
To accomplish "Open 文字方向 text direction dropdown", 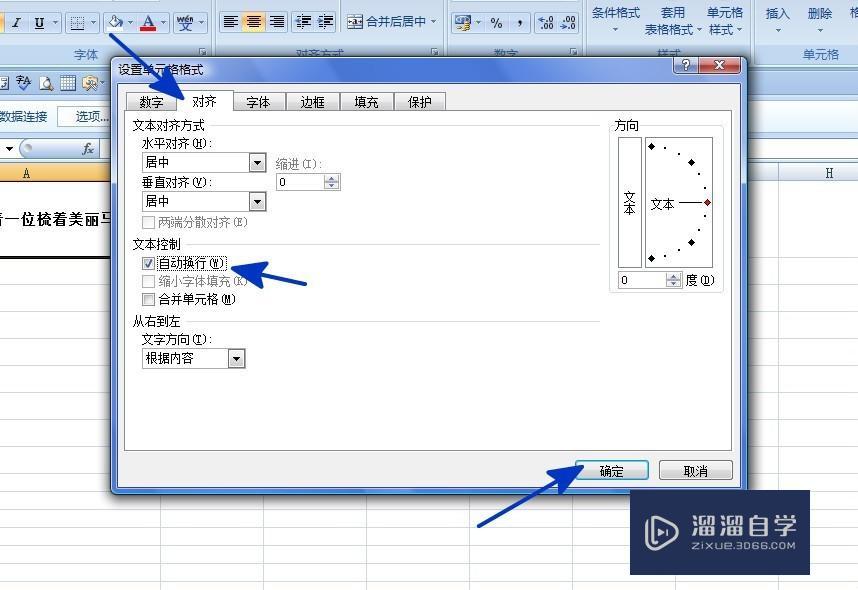I will [x=236, y=359].
